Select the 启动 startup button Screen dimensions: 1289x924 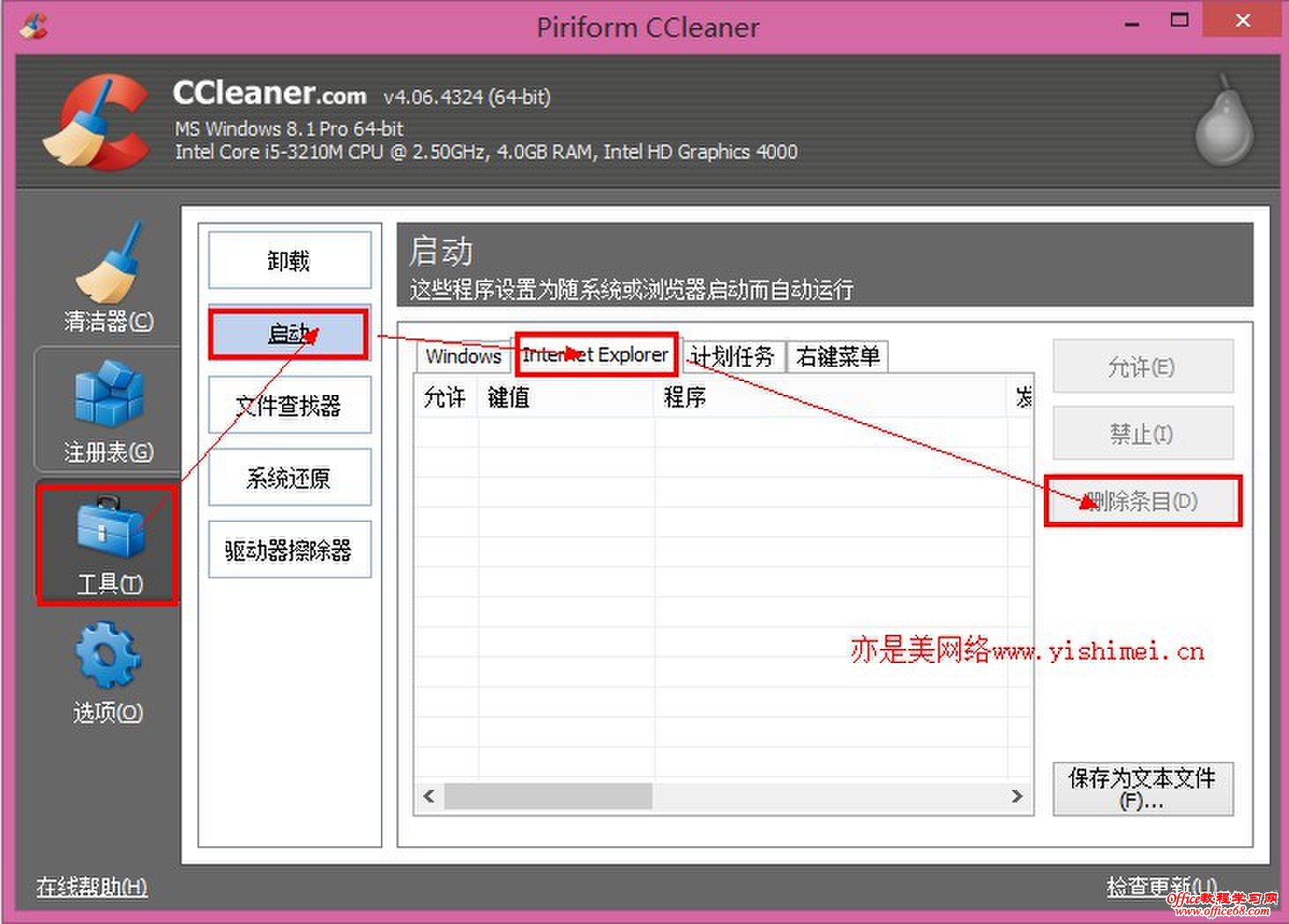(289, 334)
